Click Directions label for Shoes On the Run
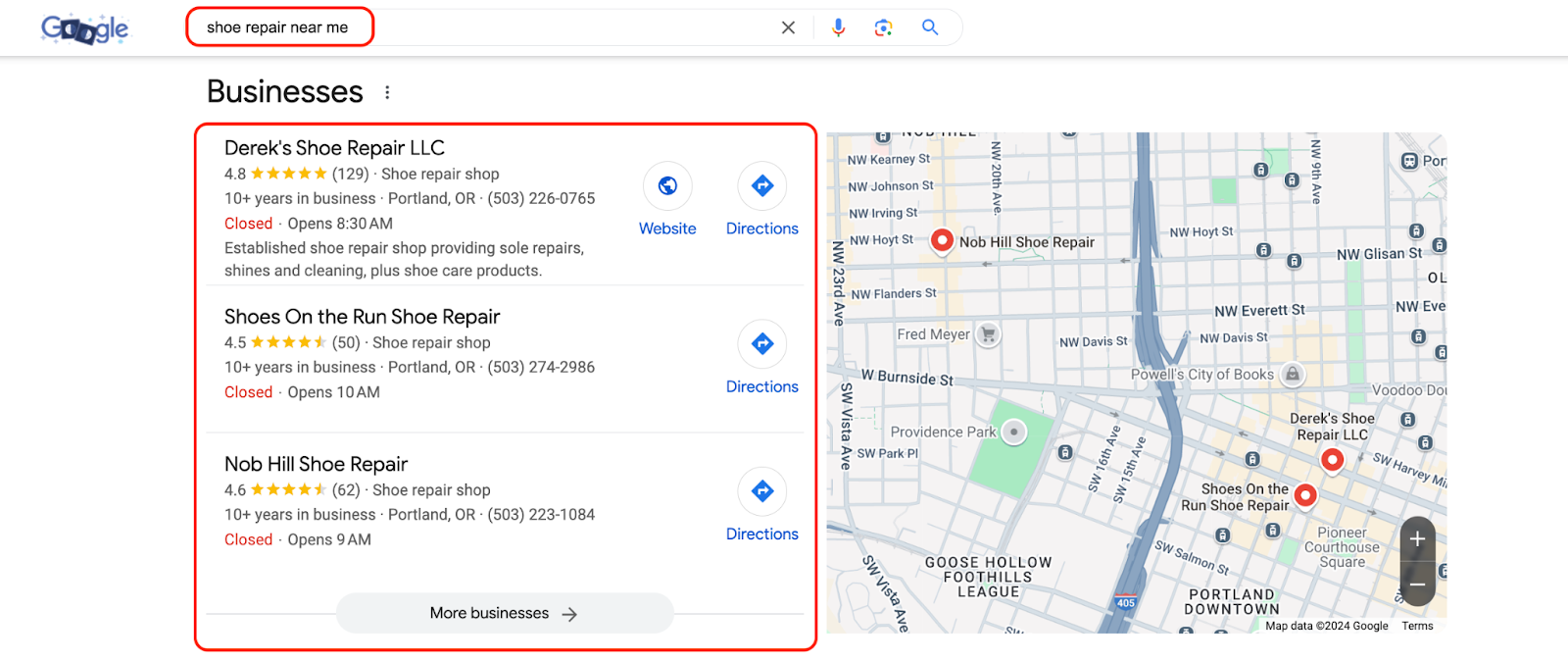 (x=762, y=386)
